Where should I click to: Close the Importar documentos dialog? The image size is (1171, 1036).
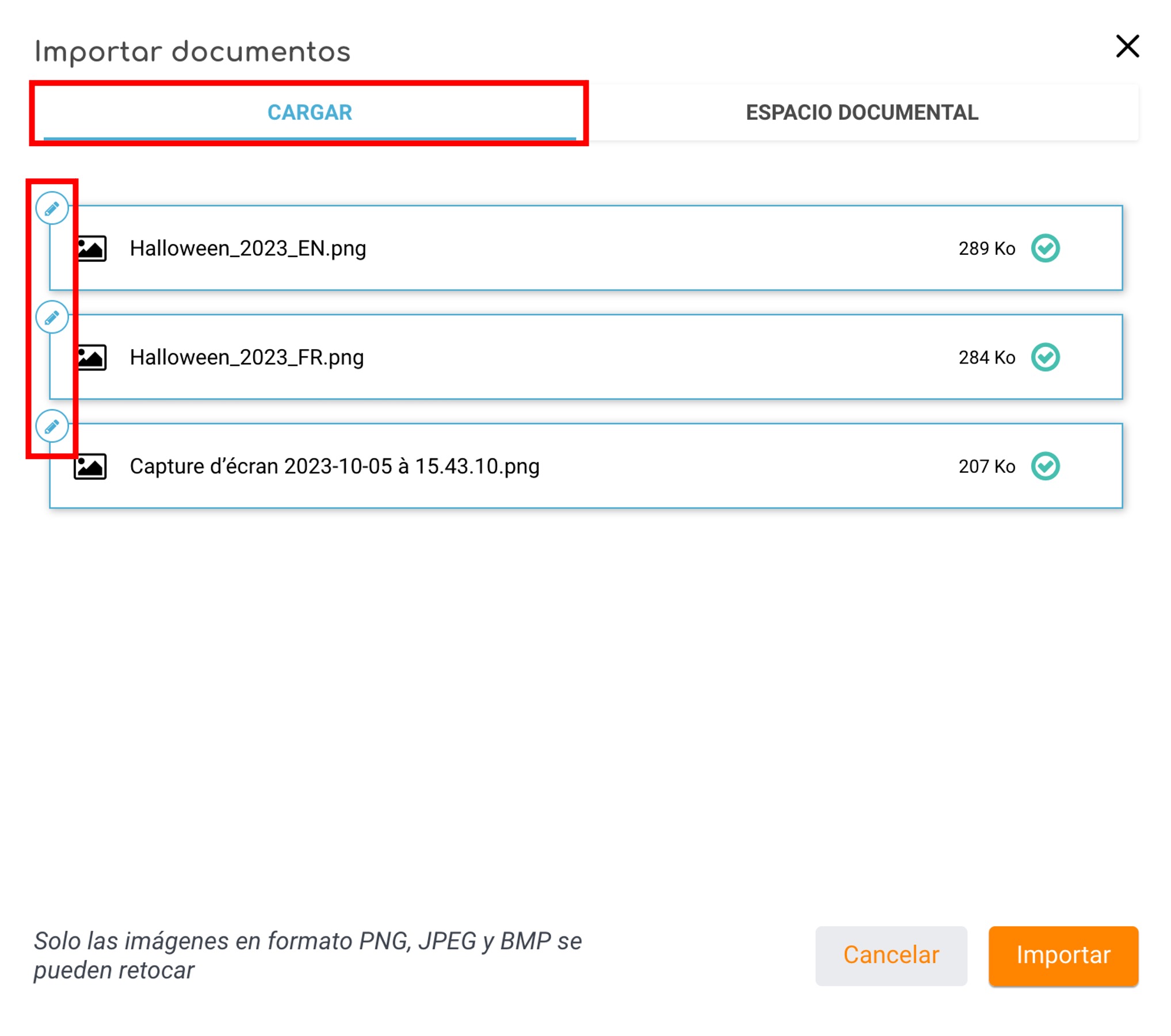[x=1127, y=47]
